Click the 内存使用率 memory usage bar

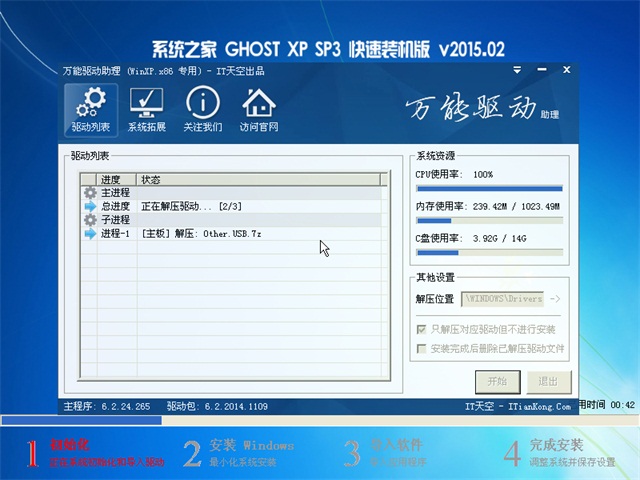click(489, 220)
